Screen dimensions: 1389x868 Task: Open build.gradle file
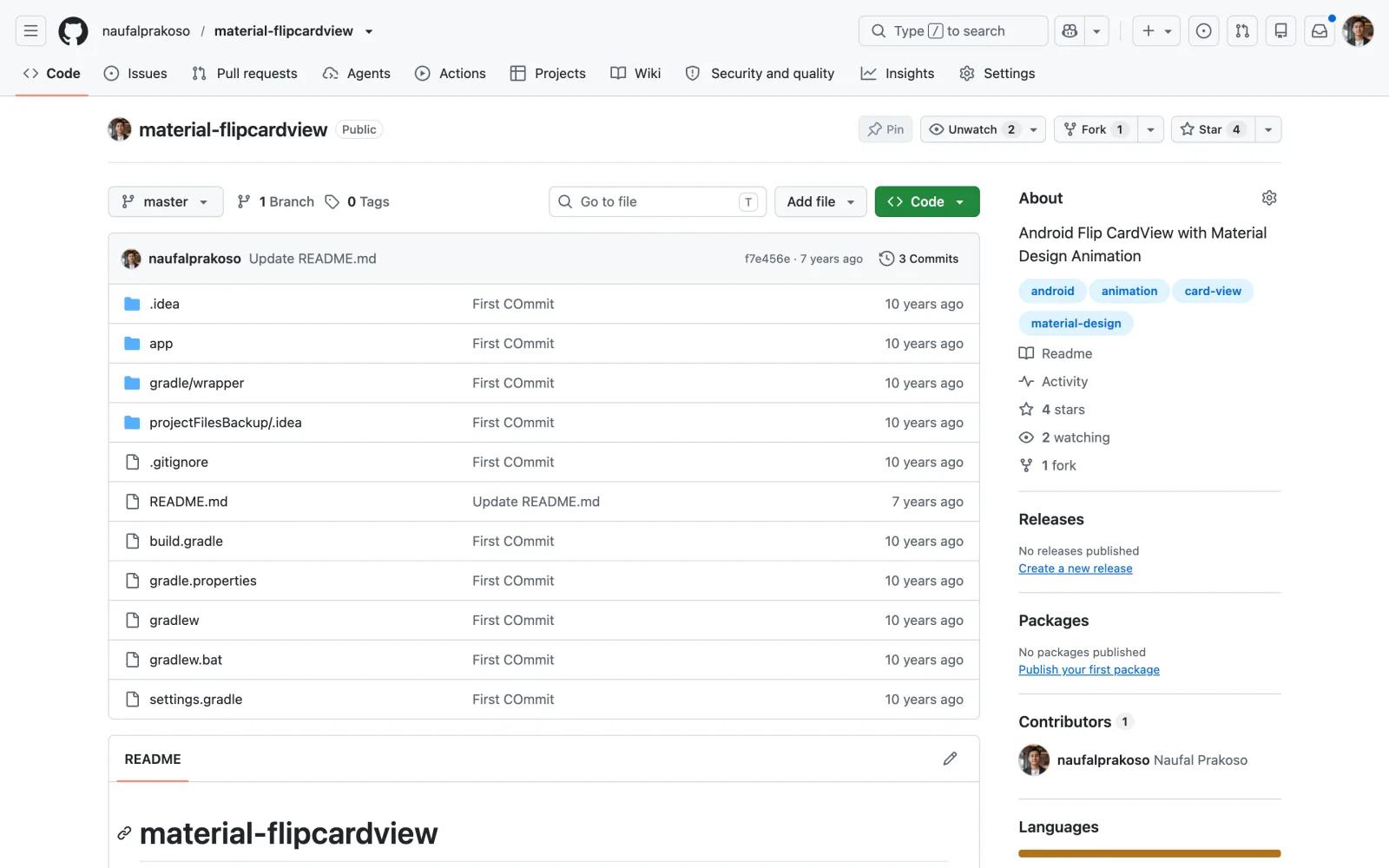point(186,541)
